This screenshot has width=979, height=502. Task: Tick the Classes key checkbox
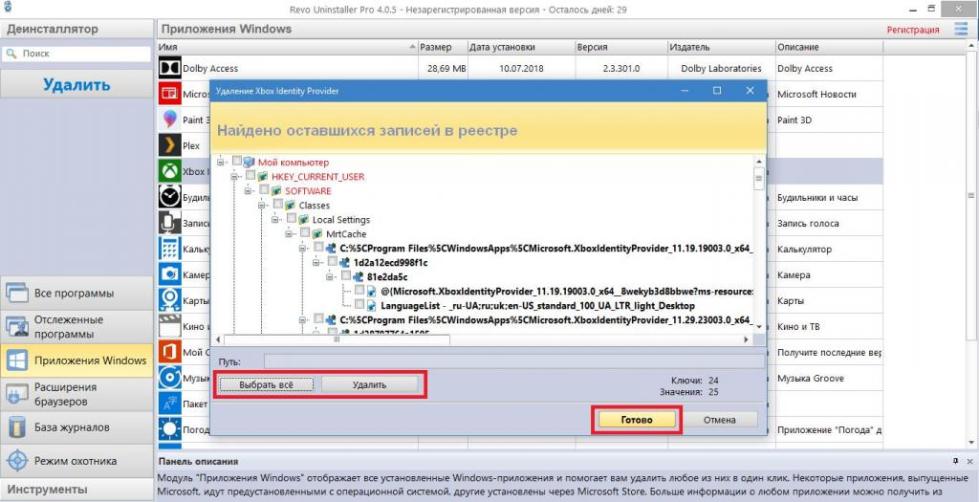[x=278, y=204]
